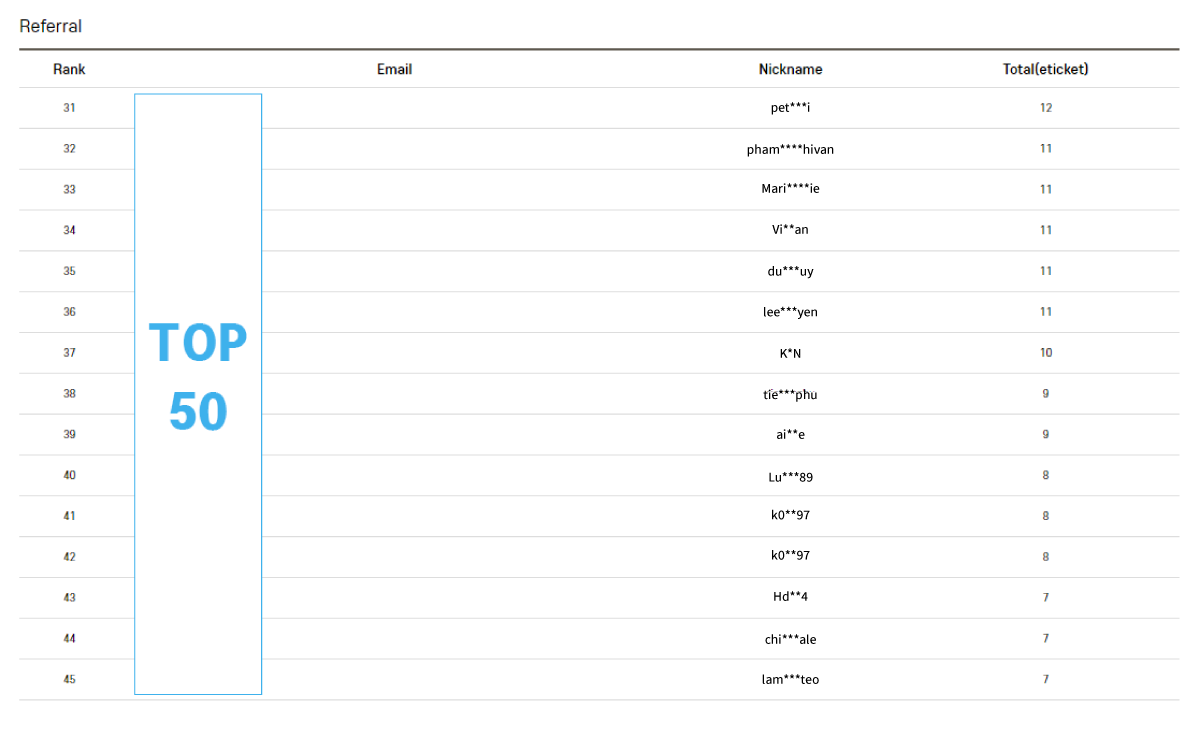
Task: Click nickname Mari****ie
Action: [x=790, y=189]
